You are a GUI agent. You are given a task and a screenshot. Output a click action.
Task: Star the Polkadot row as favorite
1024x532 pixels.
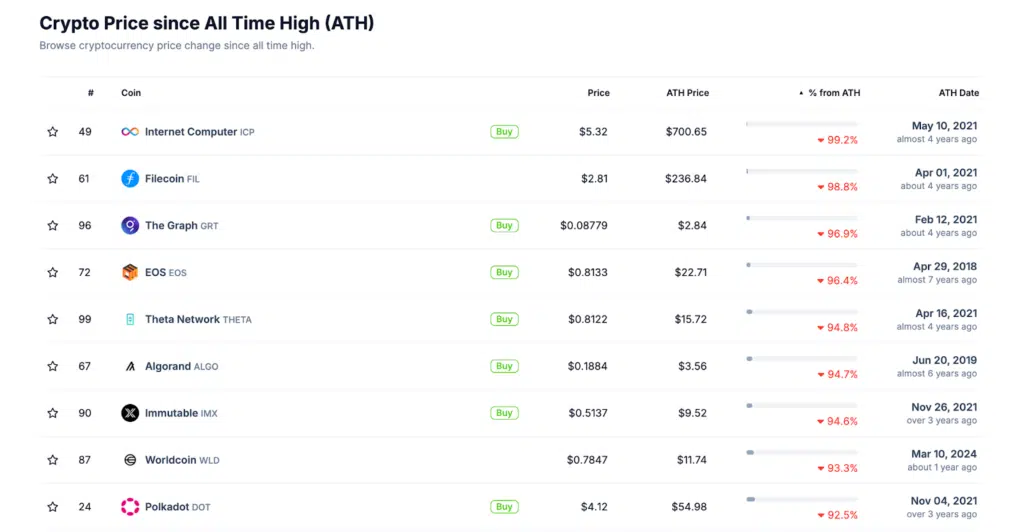coord(53,507)
